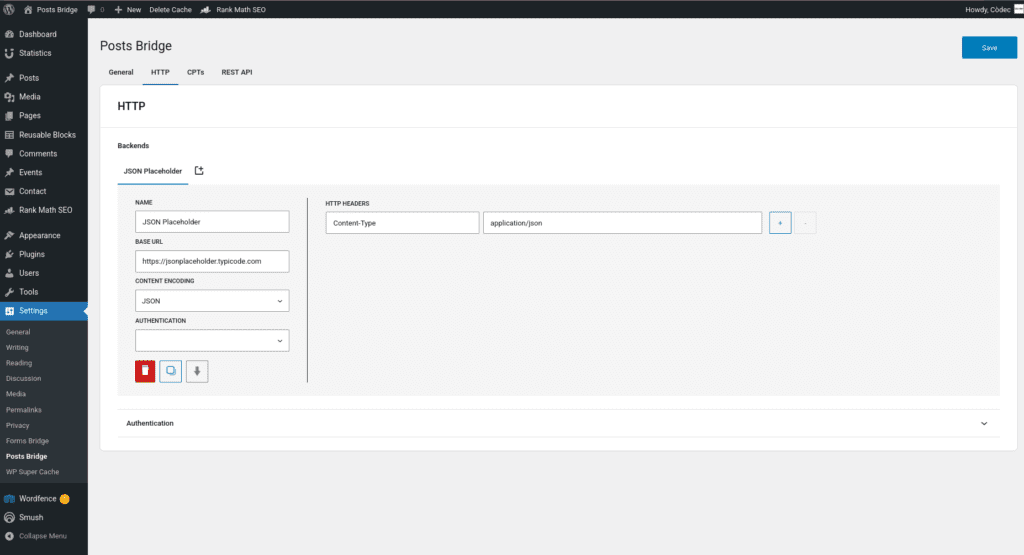Image resolution: width=1024 pixels, height=555 pixels.
Task: Open Permalinks settings submenu item
Action: [x=24, y=410]
